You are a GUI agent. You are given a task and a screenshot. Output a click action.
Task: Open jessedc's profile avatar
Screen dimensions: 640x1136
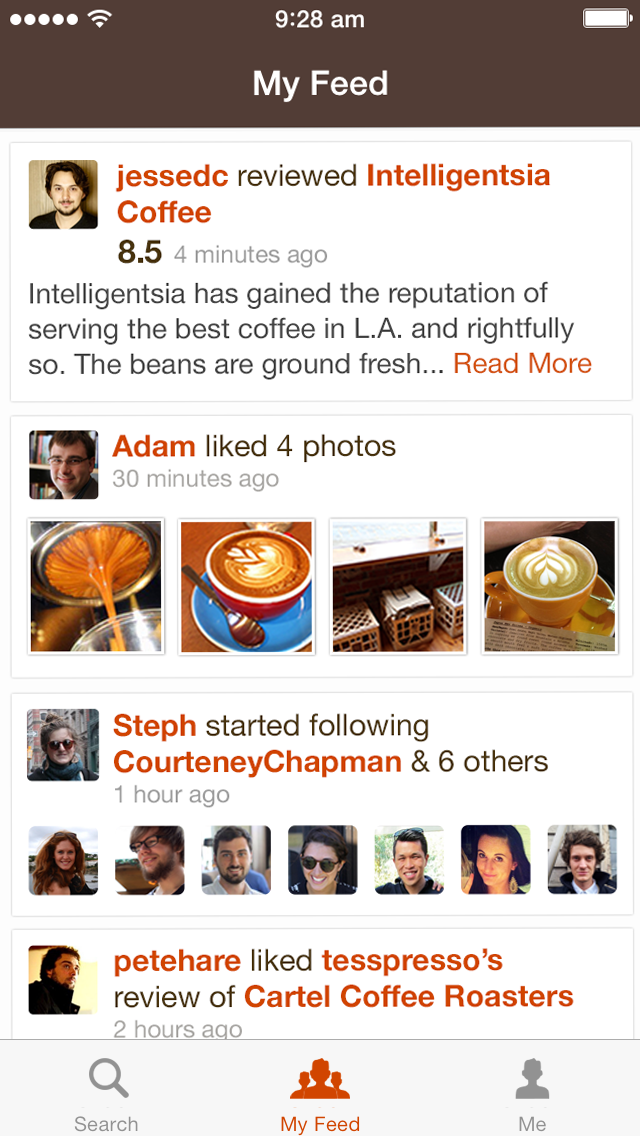click(63, 194)
